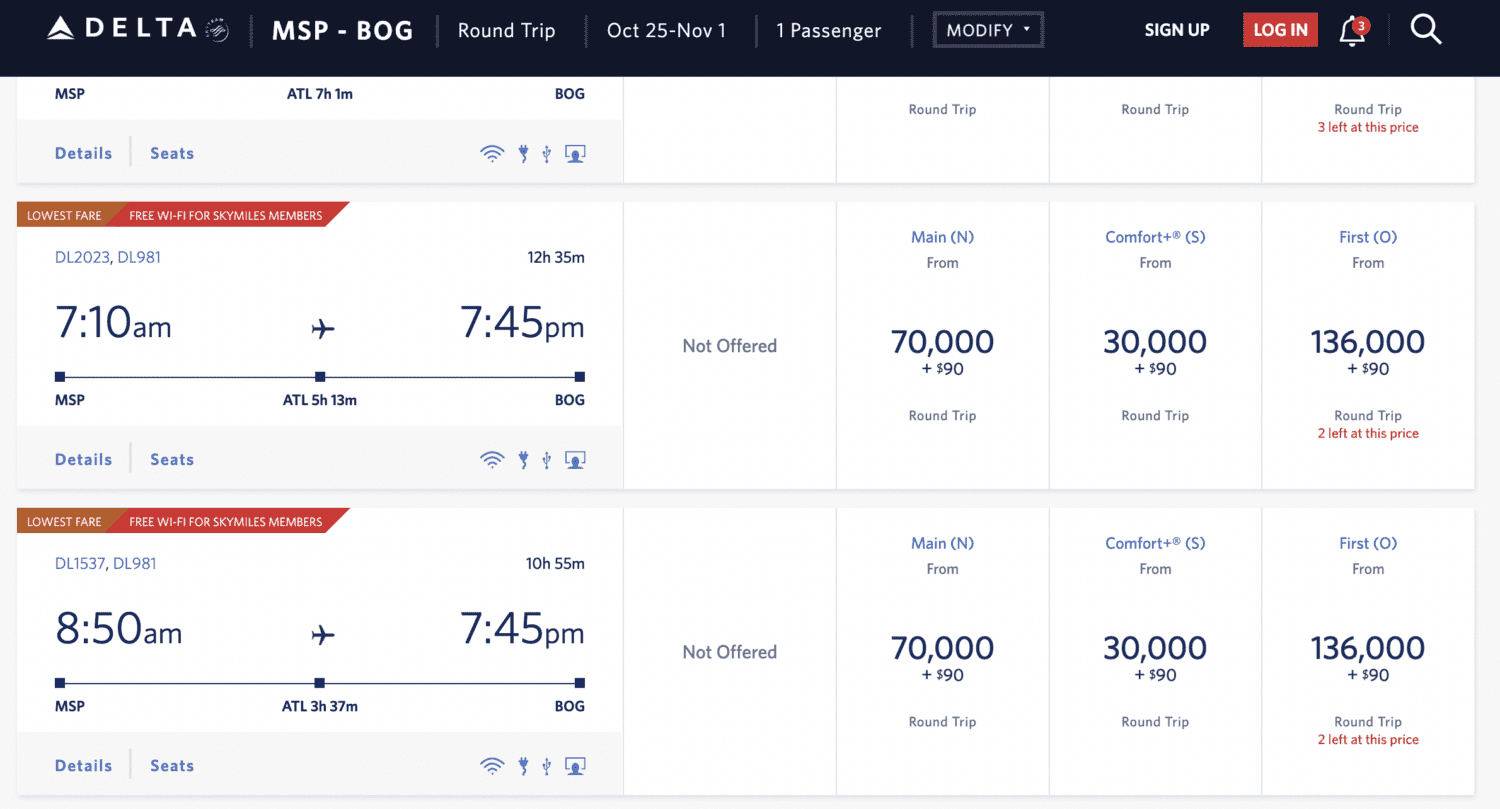Click the SIGN UP link
This screenshot has height=809, width=1500.
(x=1177, y=30)
